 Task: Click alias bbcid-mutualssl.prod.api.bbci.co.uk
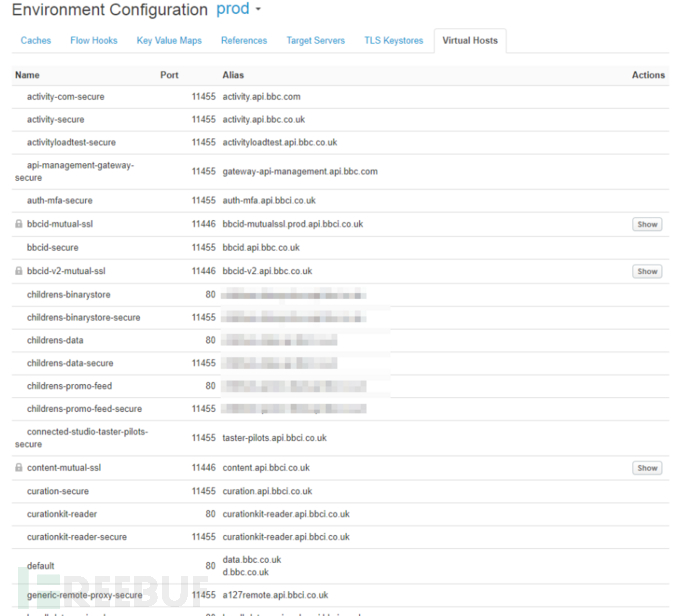[x=293, y=224]
